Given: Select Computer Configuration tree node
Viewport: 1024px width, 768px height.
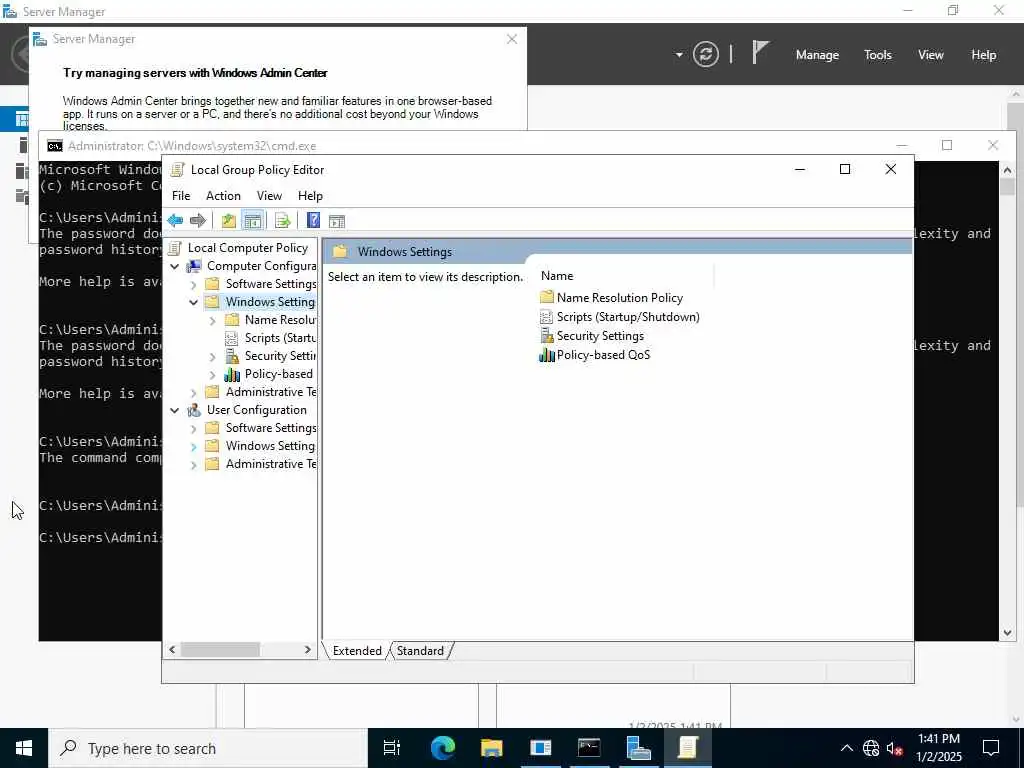Looking at the screenshot, I should [261, 266].
